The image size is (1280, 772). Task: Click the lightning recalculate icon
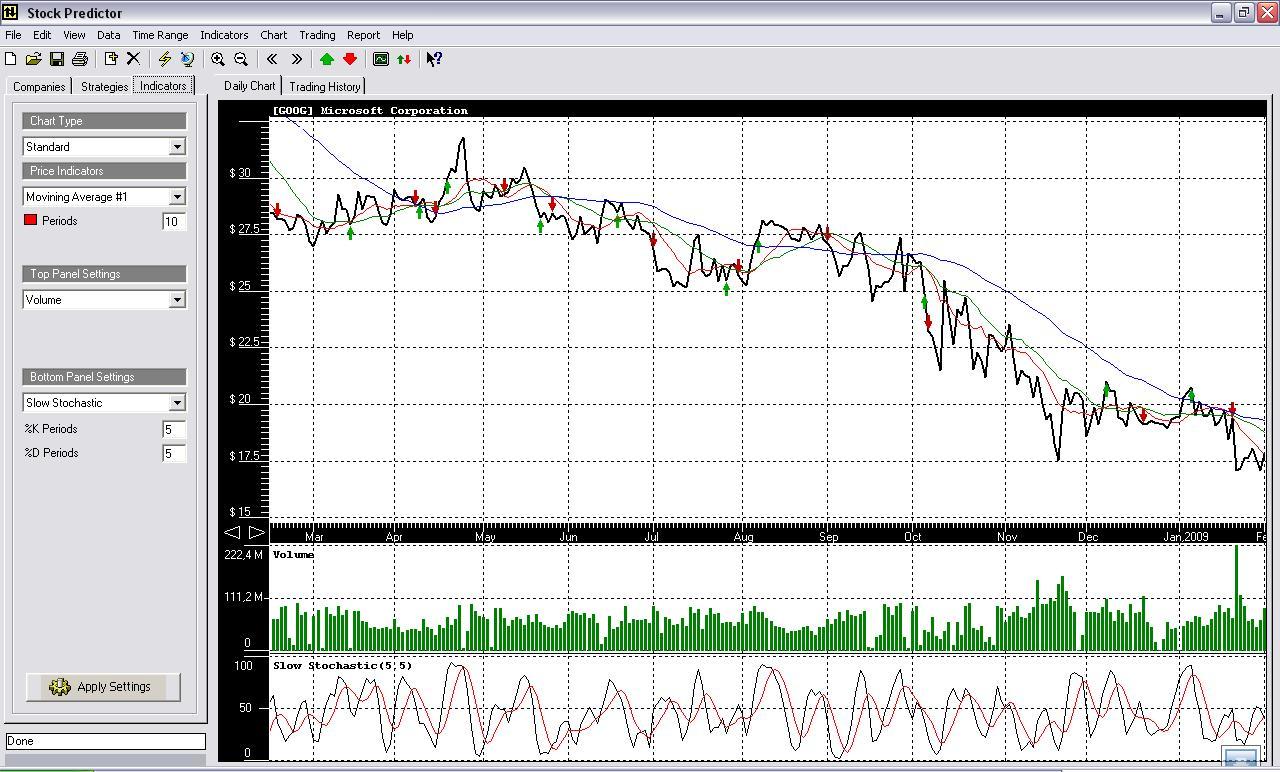pyautogui.click(x=163, y=59)
